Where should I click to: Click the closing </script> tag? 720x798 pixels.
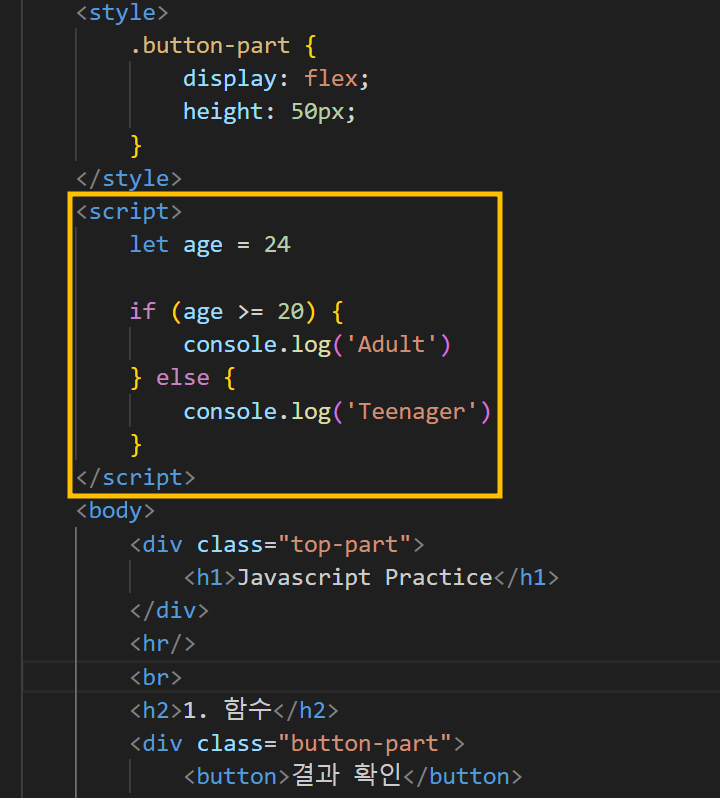(x=135, y=478)
